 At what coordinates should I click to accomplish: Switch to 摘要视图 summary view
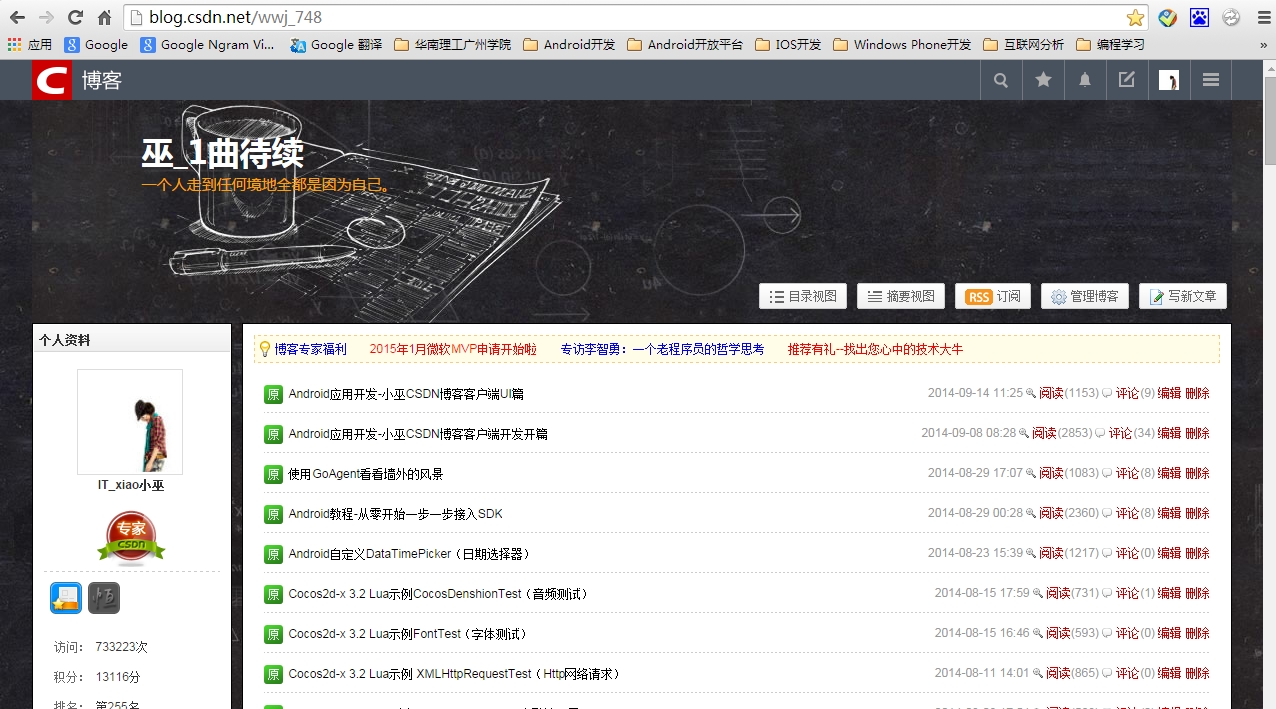901,296
